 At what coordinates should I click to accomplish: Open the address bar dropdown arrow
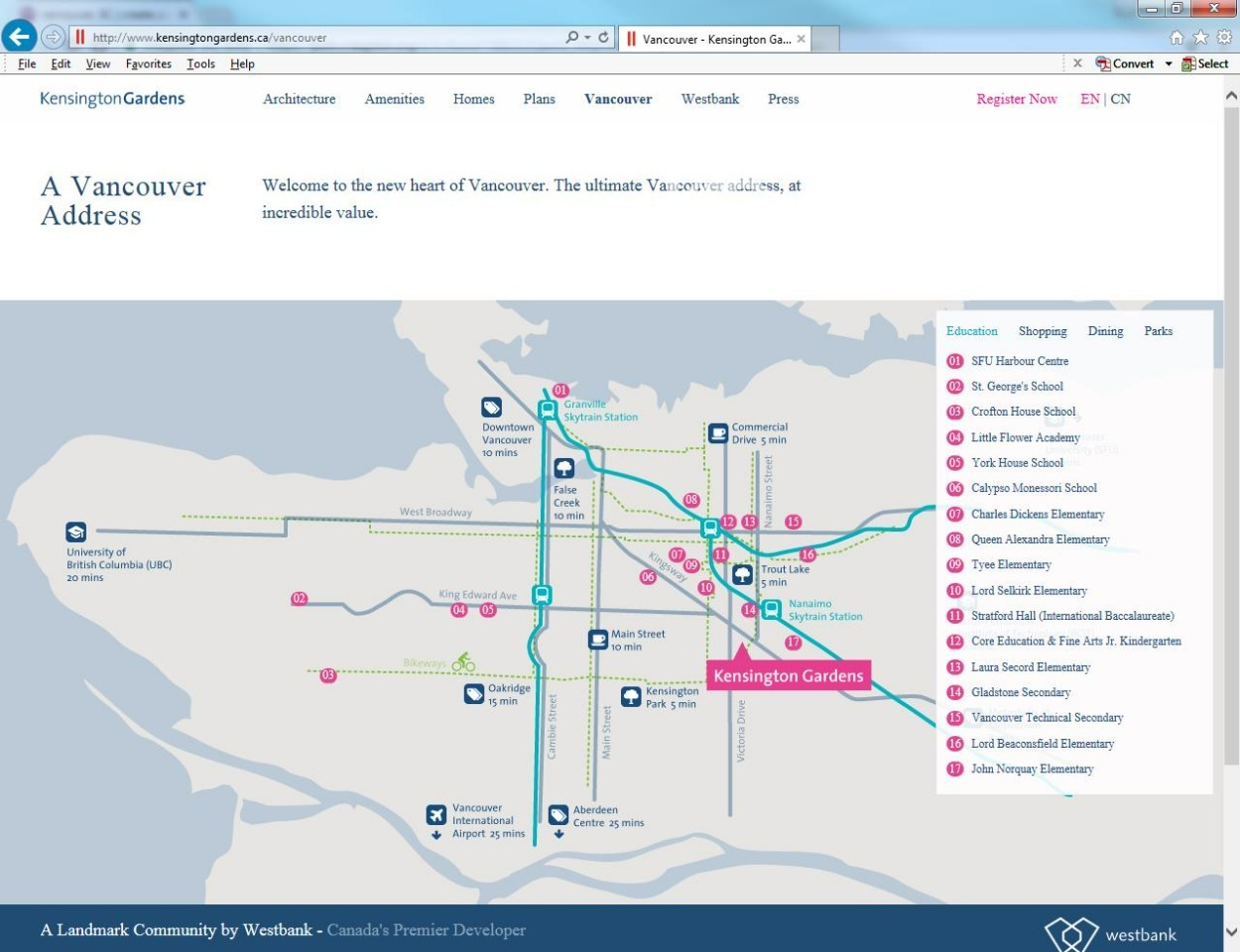587,38
